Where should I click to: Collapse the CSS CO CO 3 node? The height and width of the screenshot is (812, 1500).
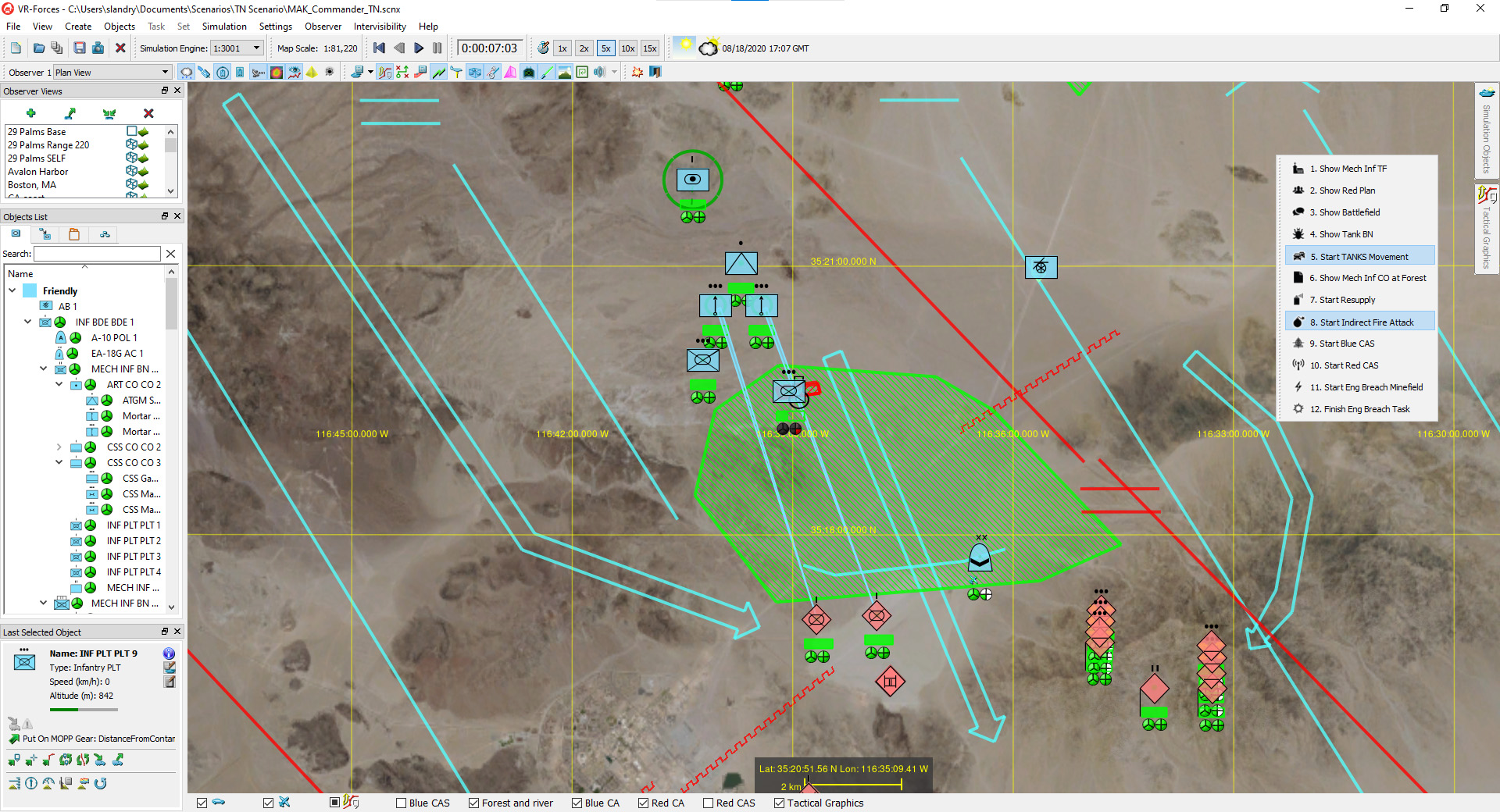click(x=59, y=462)
